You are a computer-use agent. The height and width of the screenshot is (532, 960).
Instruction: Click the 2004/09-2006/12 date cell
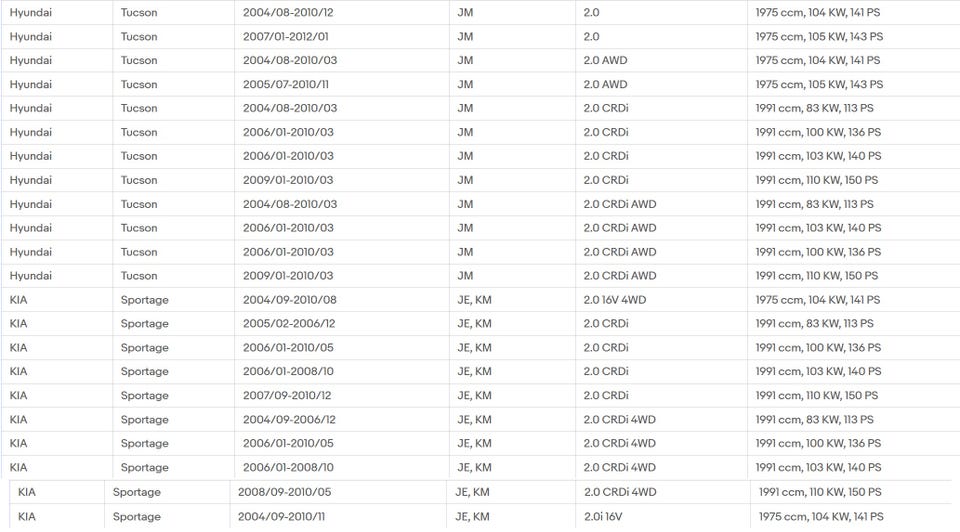pyautogui.click(x=289, y=420)
